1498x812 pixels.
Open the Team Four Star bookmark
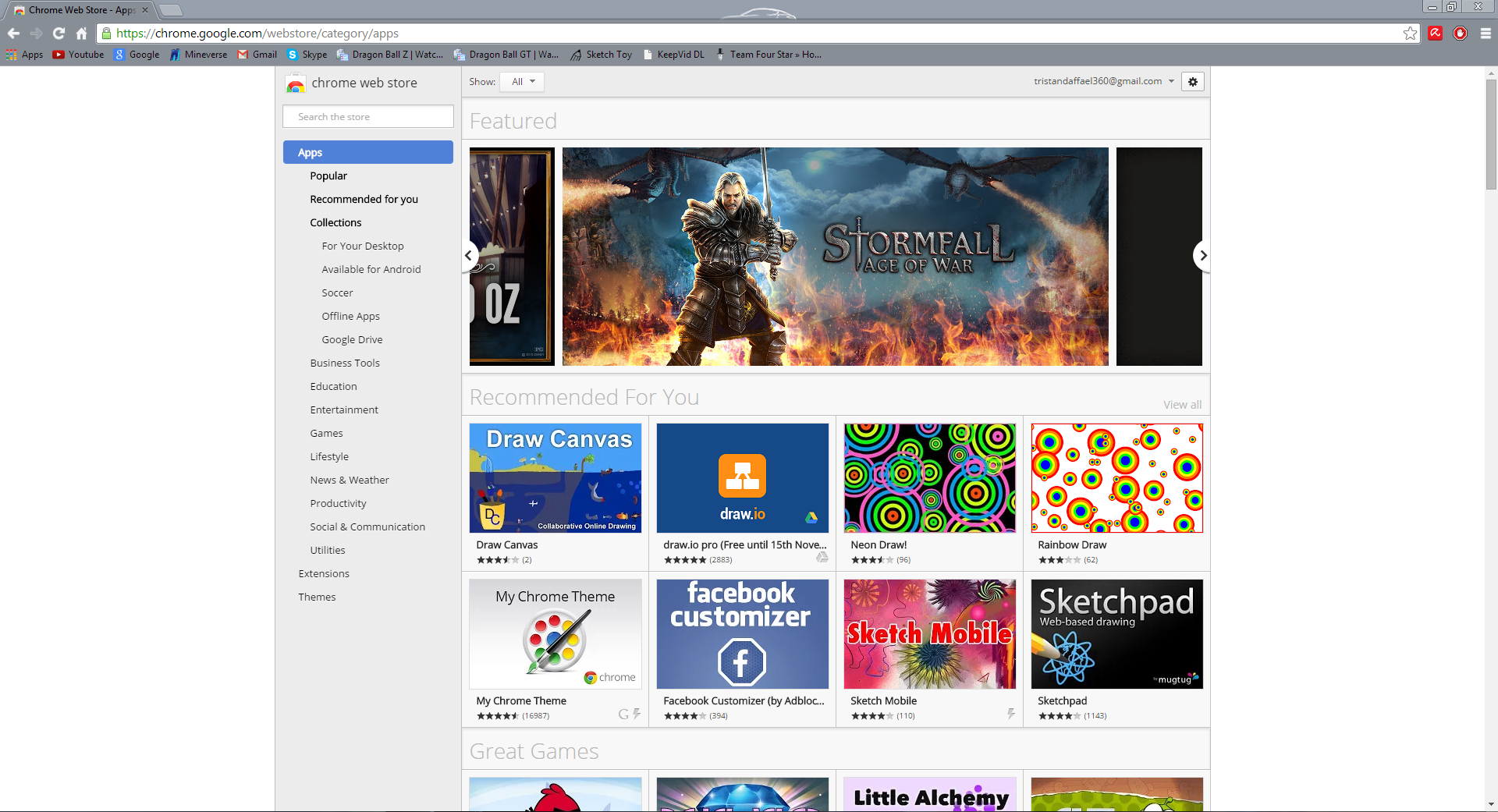[768, 55]
